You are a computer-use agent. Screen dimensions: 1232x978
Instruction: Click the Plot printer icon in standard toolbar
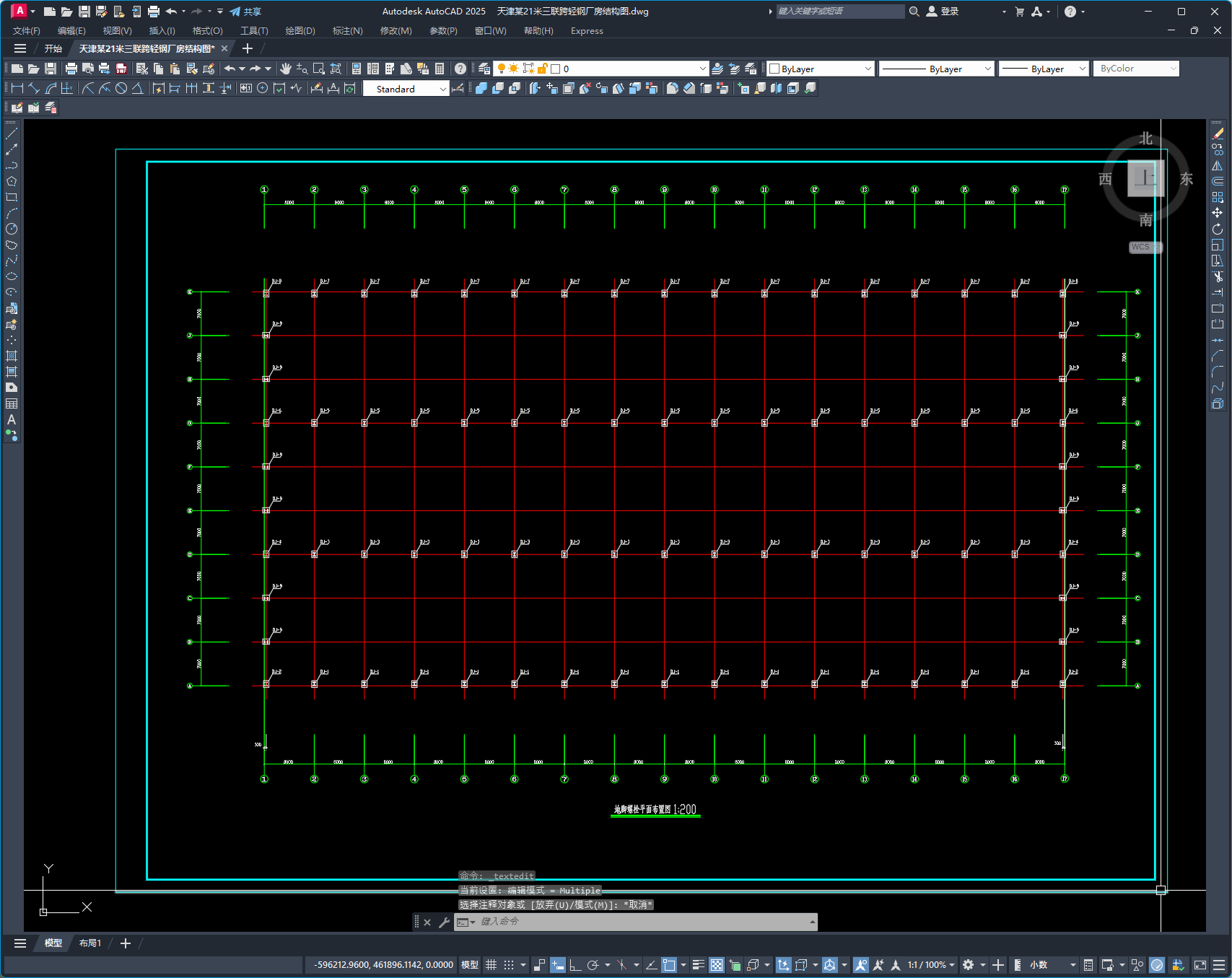71,69
